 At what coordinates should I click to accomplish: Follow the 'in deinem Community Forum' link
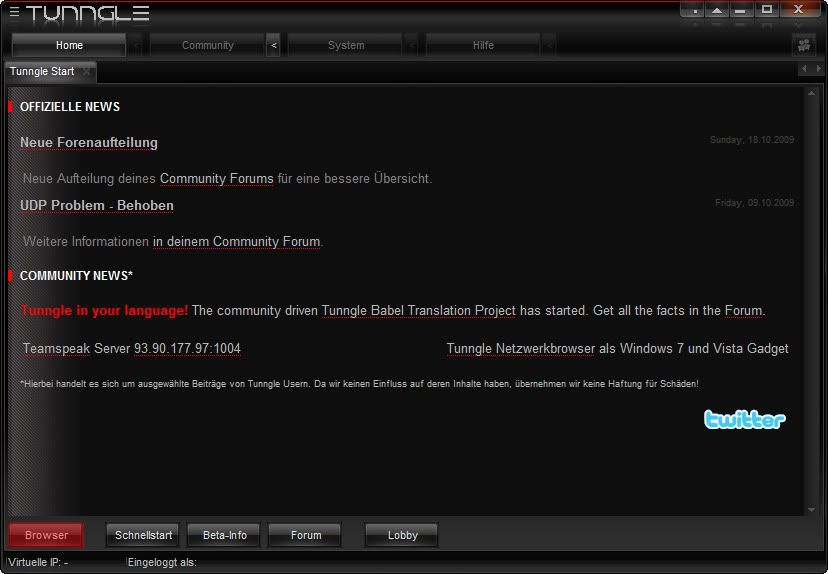tap(237, 241)
